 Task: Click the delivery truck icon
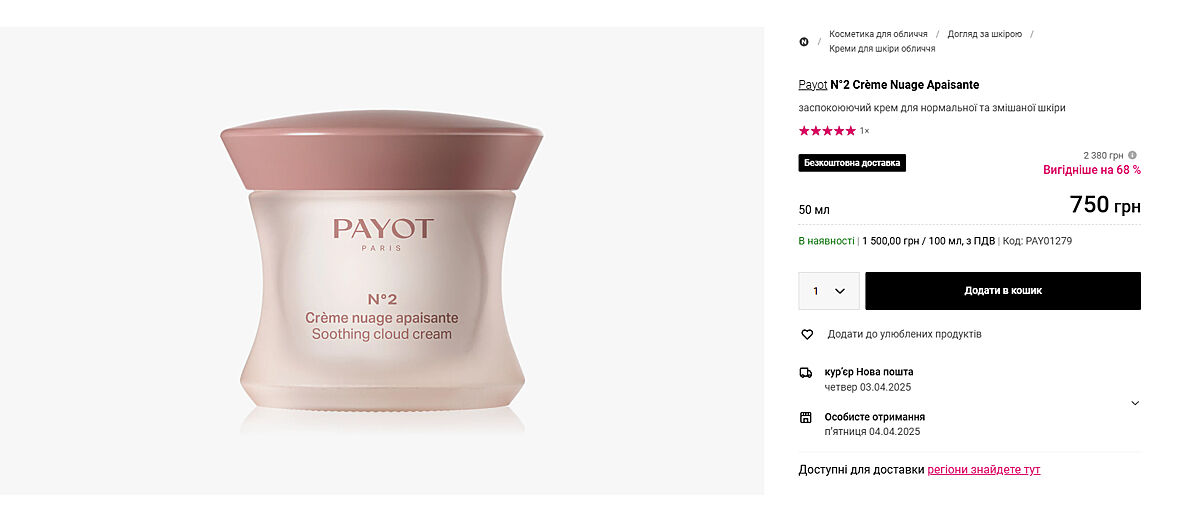[x=806, y=372]
